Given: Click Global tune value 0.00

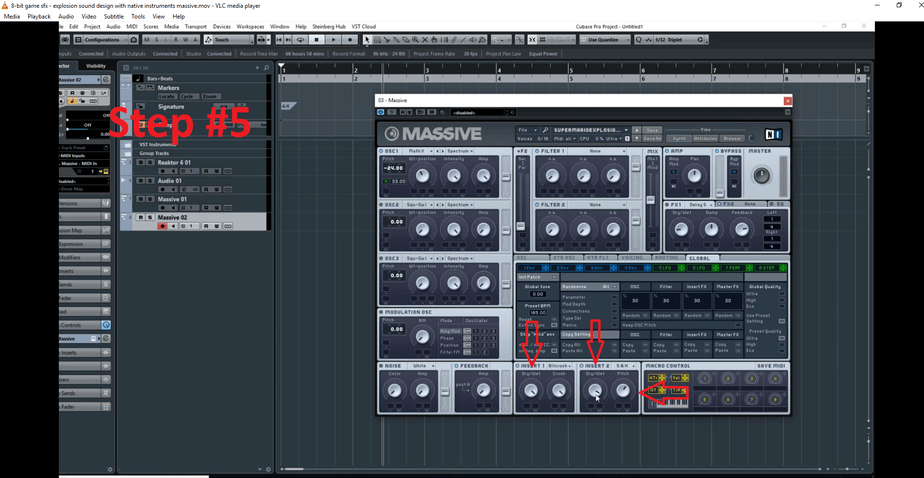Looking at the screenshot, I should 538,294.
